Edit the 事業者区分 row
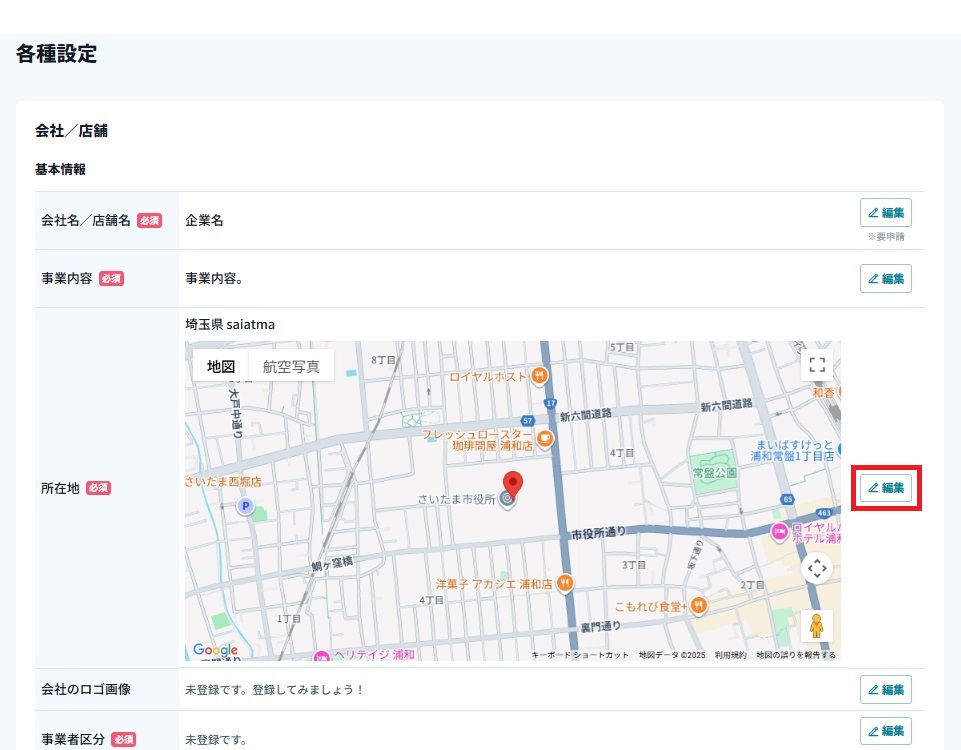This screenshot has height=750, width=961. click(x=886, y=731)
